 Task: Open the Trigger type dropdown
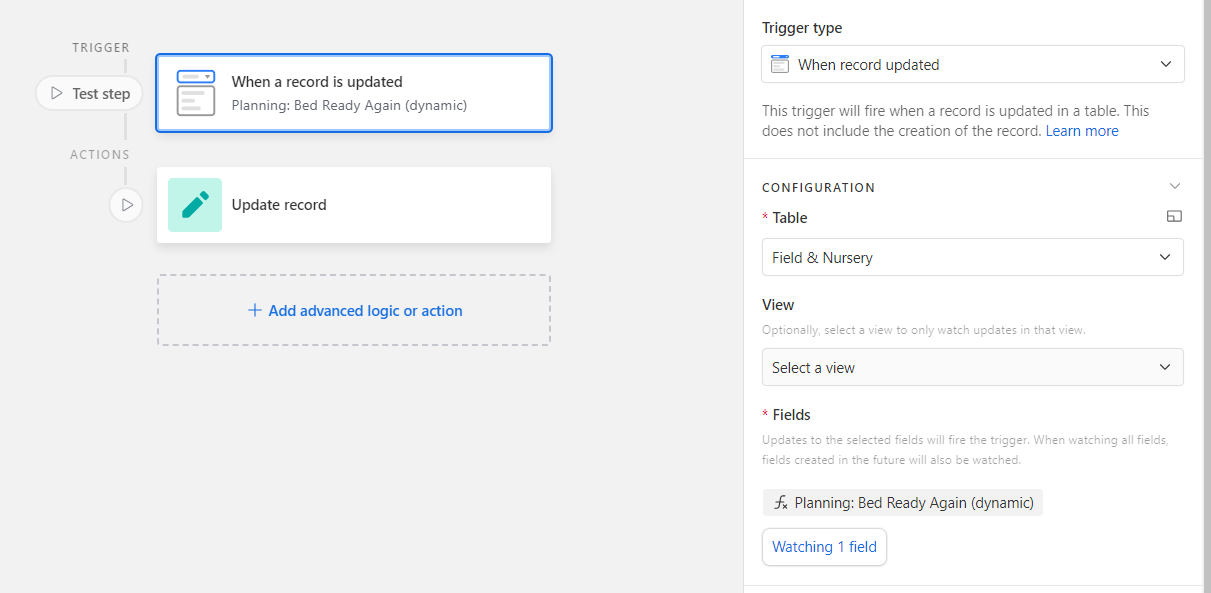(x=973, y=64)
